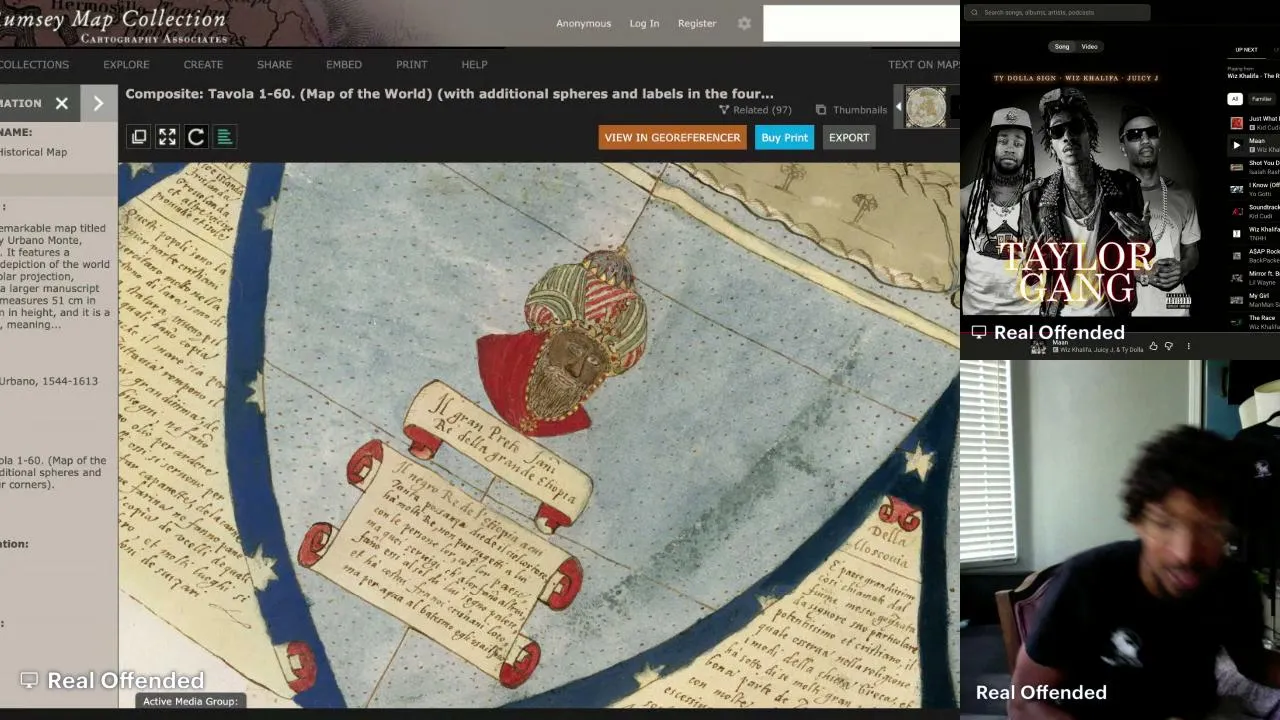Select the Up Next tab
Viewport: 1280px width, 720px height.
click(1246, 50)
